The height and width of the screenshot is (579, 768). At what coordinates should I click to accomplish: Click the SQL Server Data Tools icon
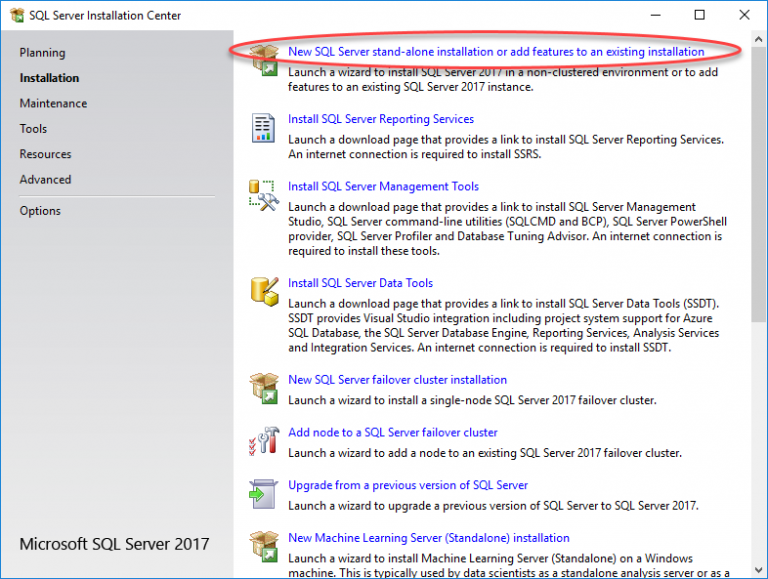(x=264, y=292)
